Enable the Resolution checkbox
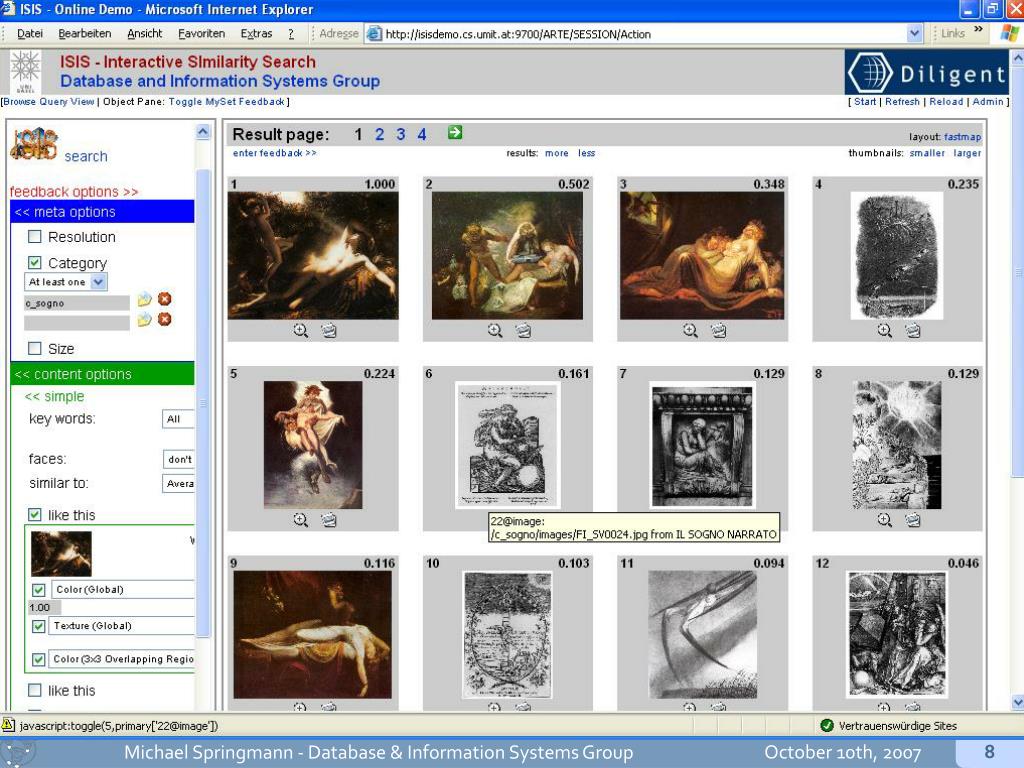Image resolution: width=1024 pixels, height=768 pixels. click(x=35, y=236)
